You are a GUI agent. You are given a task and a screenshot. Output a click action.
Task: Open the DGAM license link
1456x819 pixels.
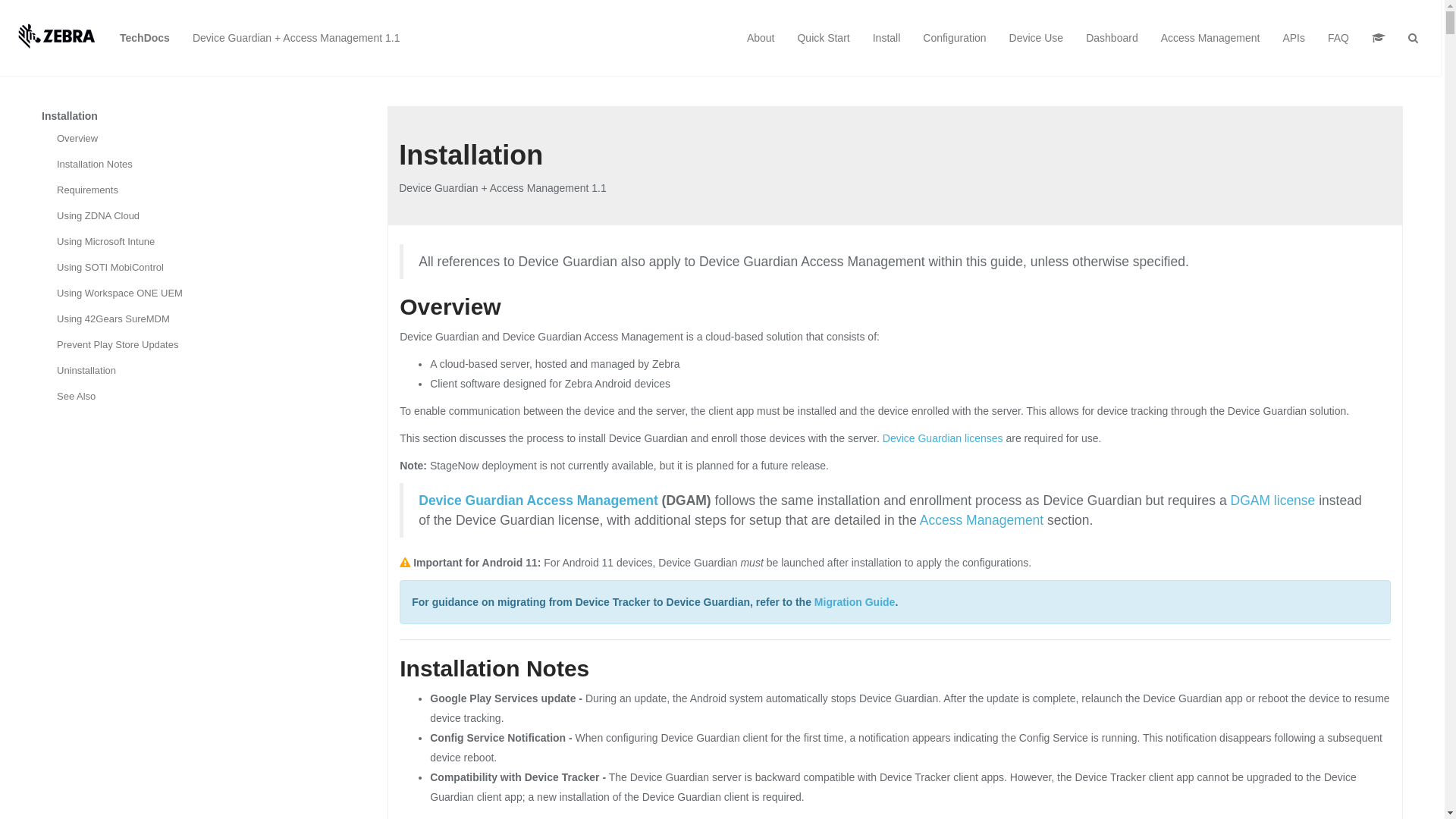(1272, 500)
